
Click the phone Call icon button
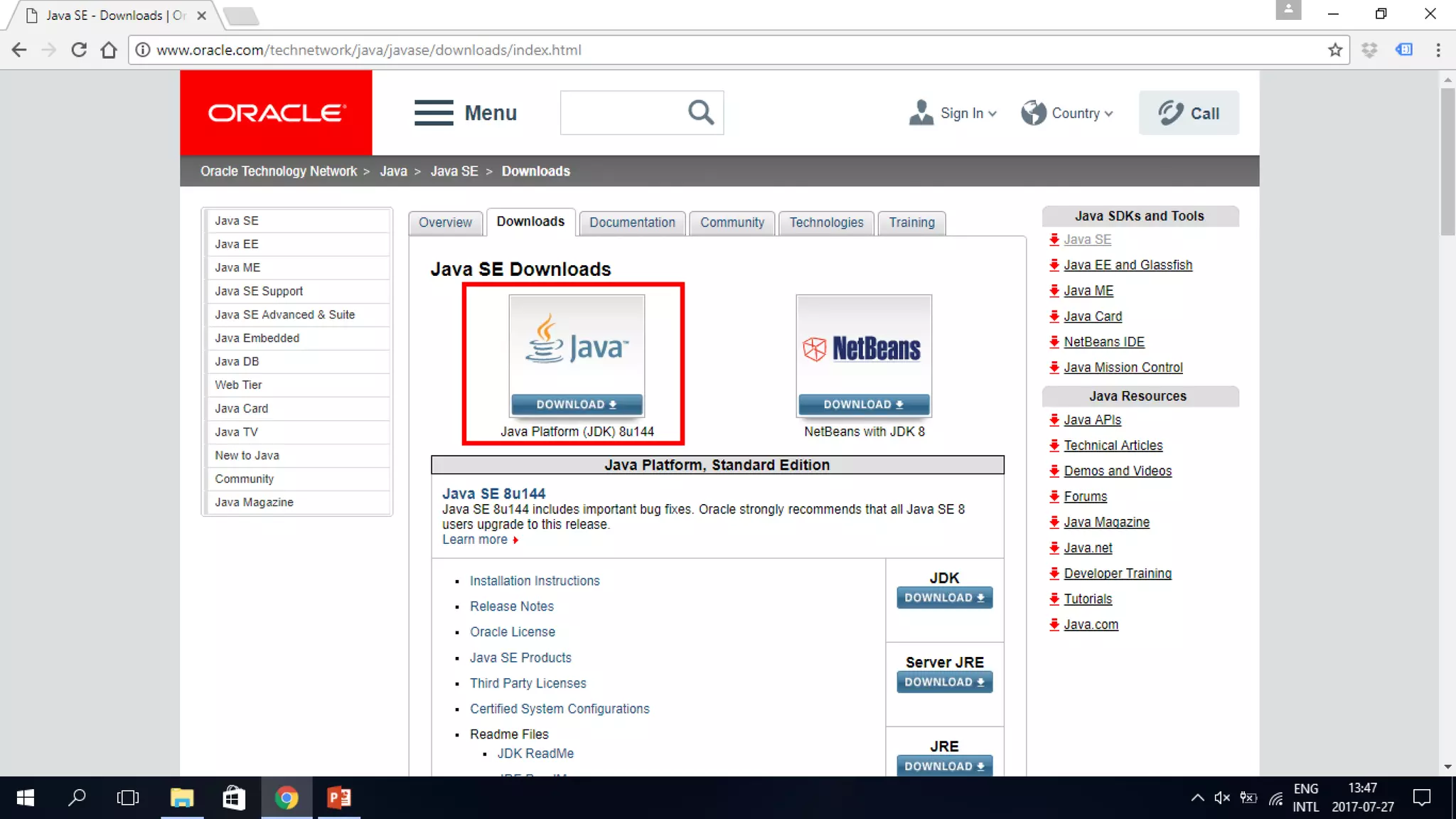(1189, 112)
